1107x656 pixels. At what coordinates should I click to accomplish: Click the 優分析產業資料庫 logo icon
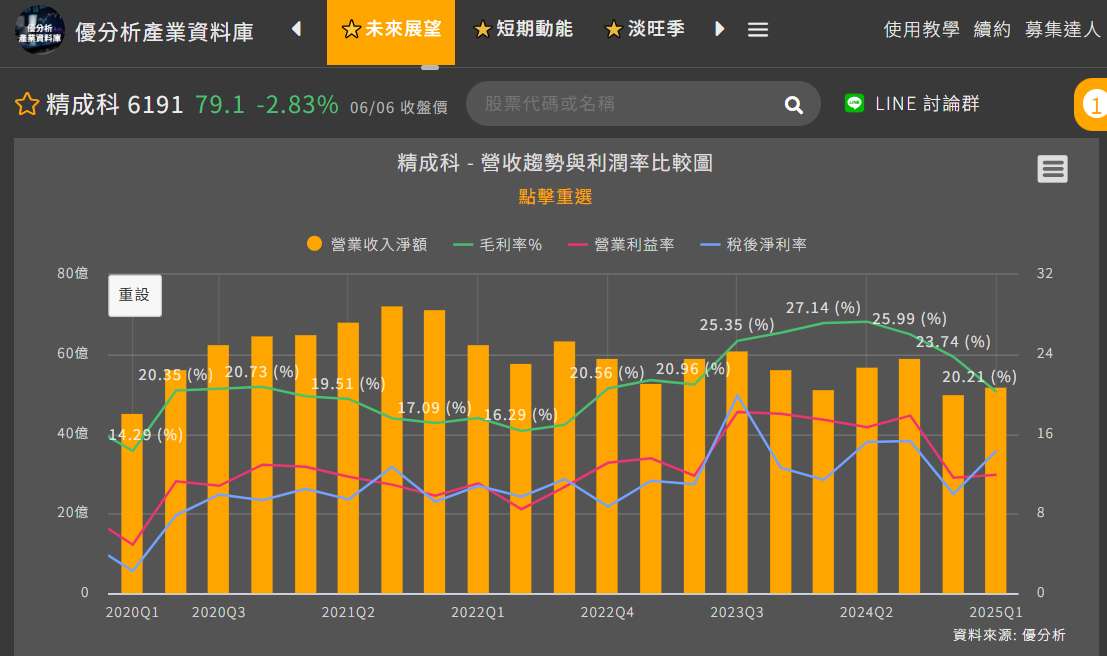(x=40, y=30)
